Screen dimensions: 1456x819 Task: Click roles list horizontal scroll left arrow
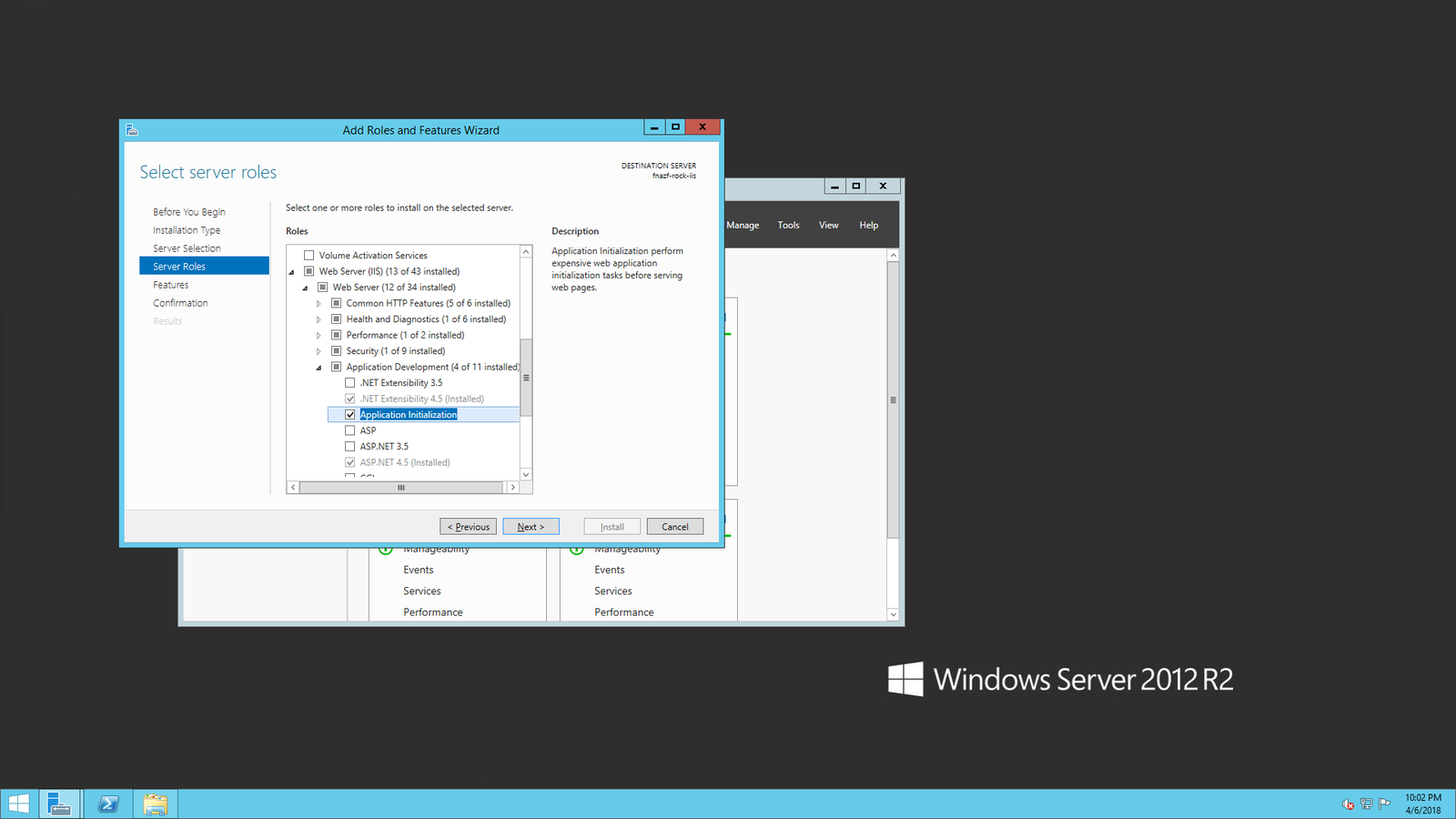click(x=293, y=488)
